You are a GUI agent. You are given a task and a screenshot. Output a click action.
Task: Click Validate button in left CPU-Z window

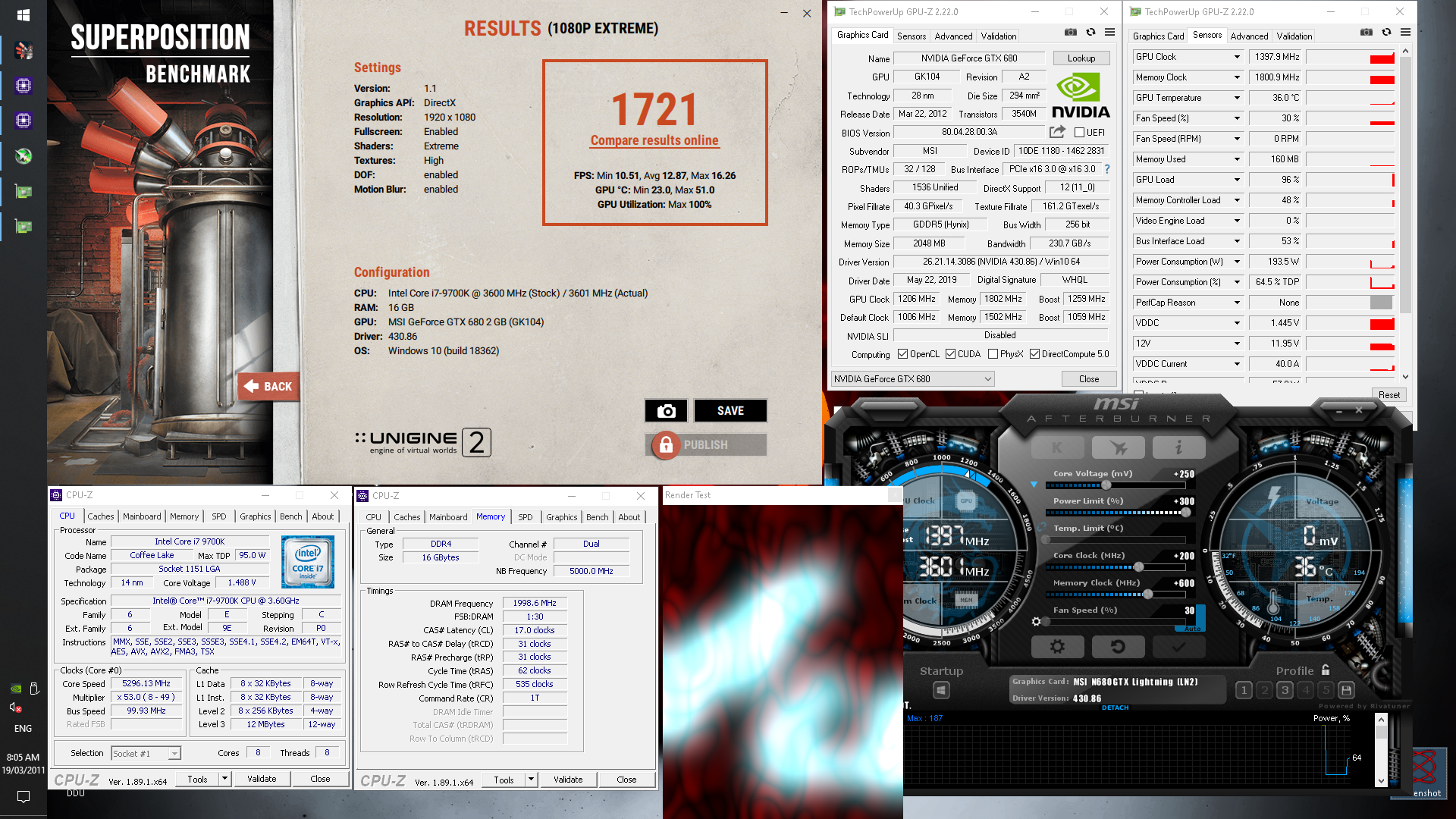click(262, 779)
